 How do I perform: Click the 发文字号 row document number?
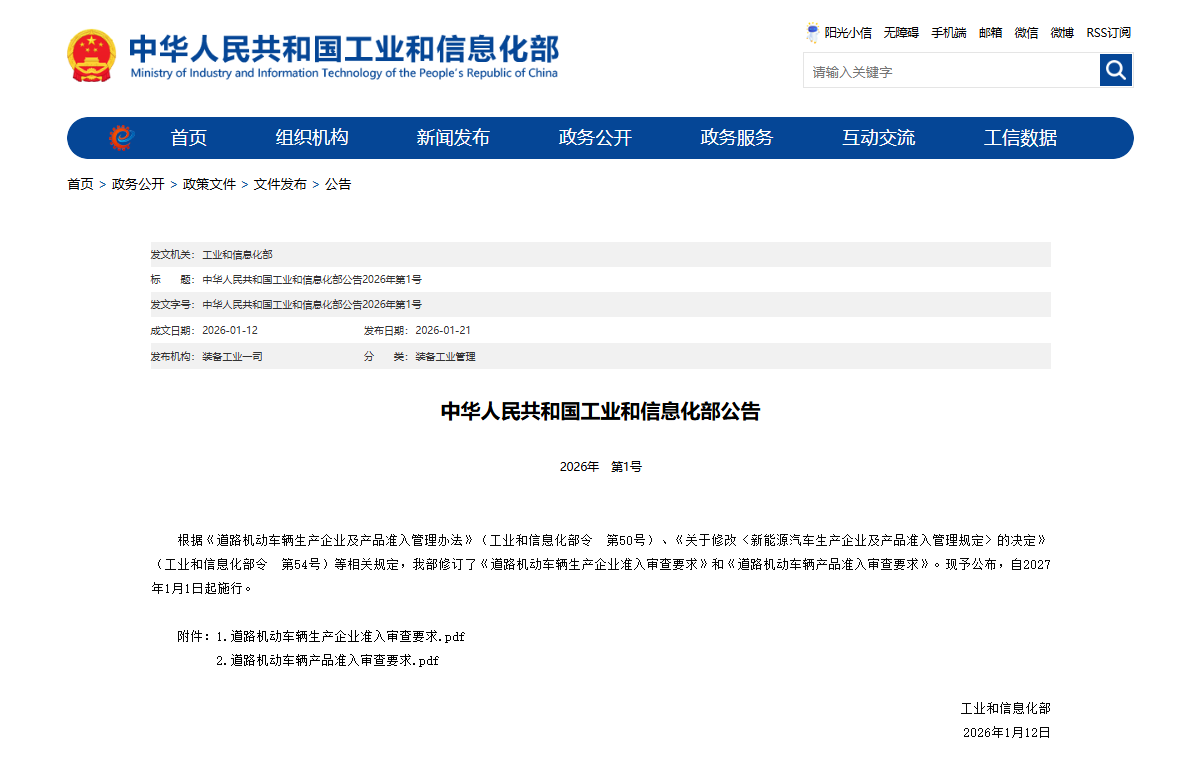pos(312,305)
